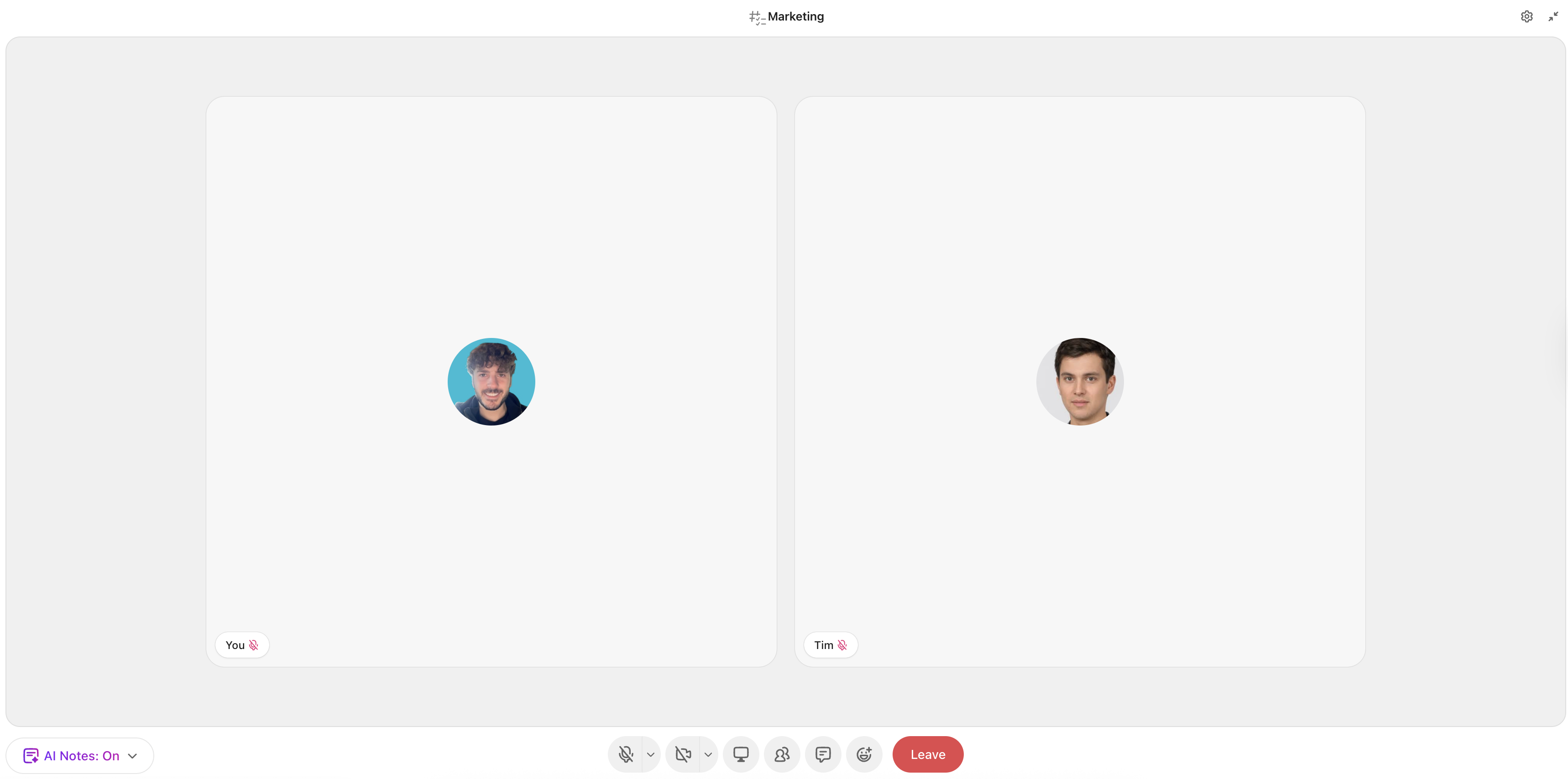Viewport: 1568px width, 779px height.
Task: Unmute your microphone
Action: (x=626, y=754)
